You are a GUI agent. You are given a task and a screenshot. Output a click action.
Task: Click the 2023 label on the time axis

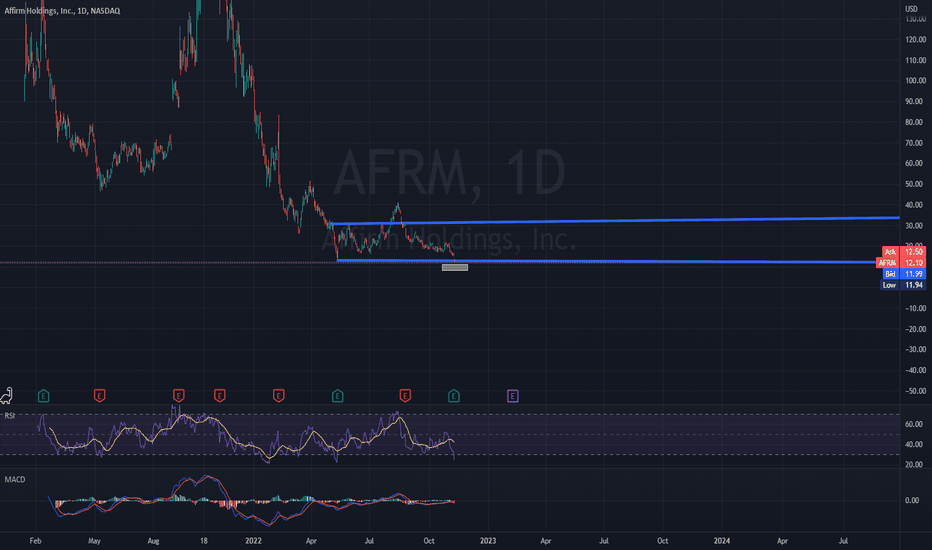(x=487, y=541)
